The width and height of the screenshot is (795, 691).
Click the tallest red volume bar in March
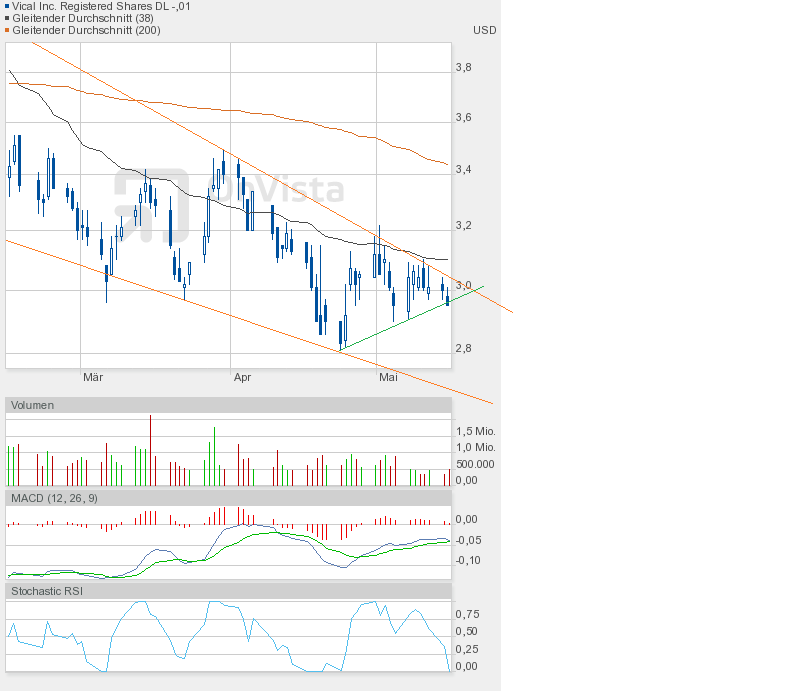(151, 450)
